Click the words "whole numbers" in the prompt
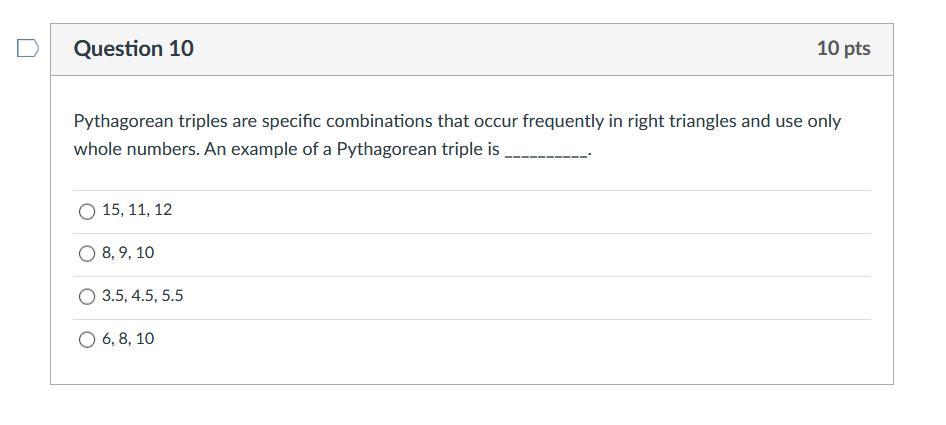Screen dimensions: 946x425 134,150
